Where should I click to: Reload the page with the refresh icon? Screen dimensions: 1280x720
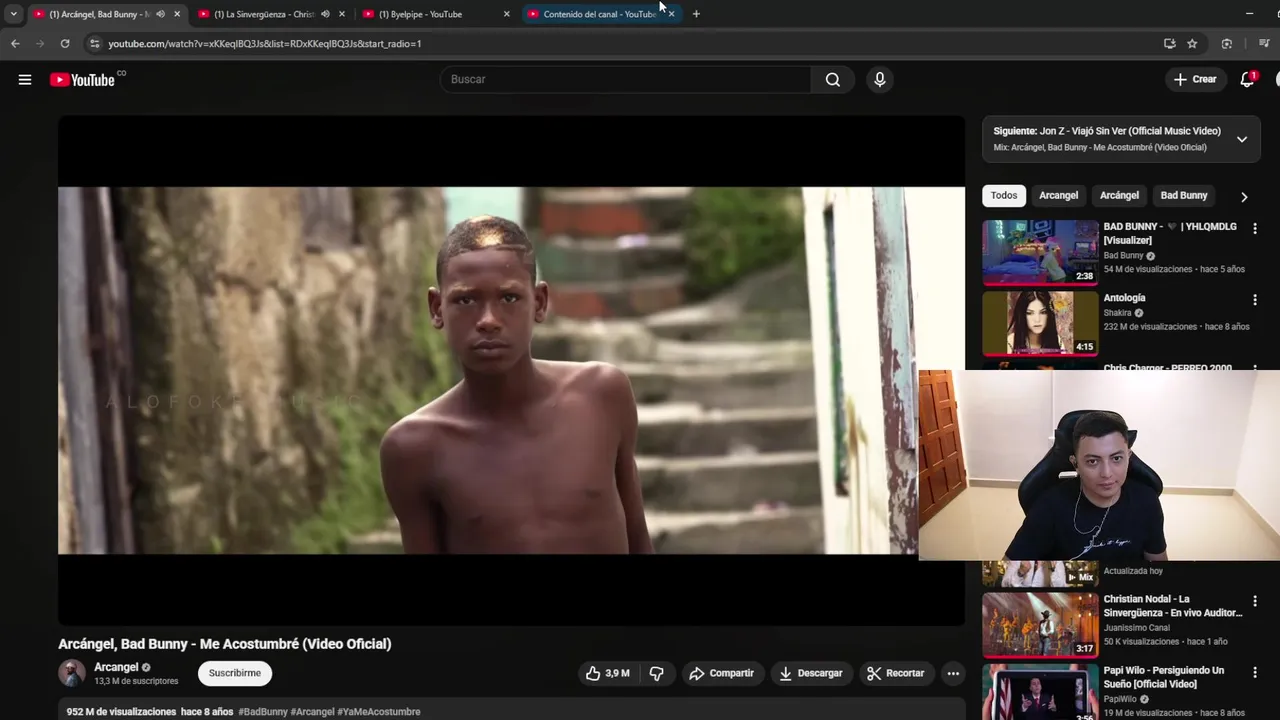pos(65,44)
